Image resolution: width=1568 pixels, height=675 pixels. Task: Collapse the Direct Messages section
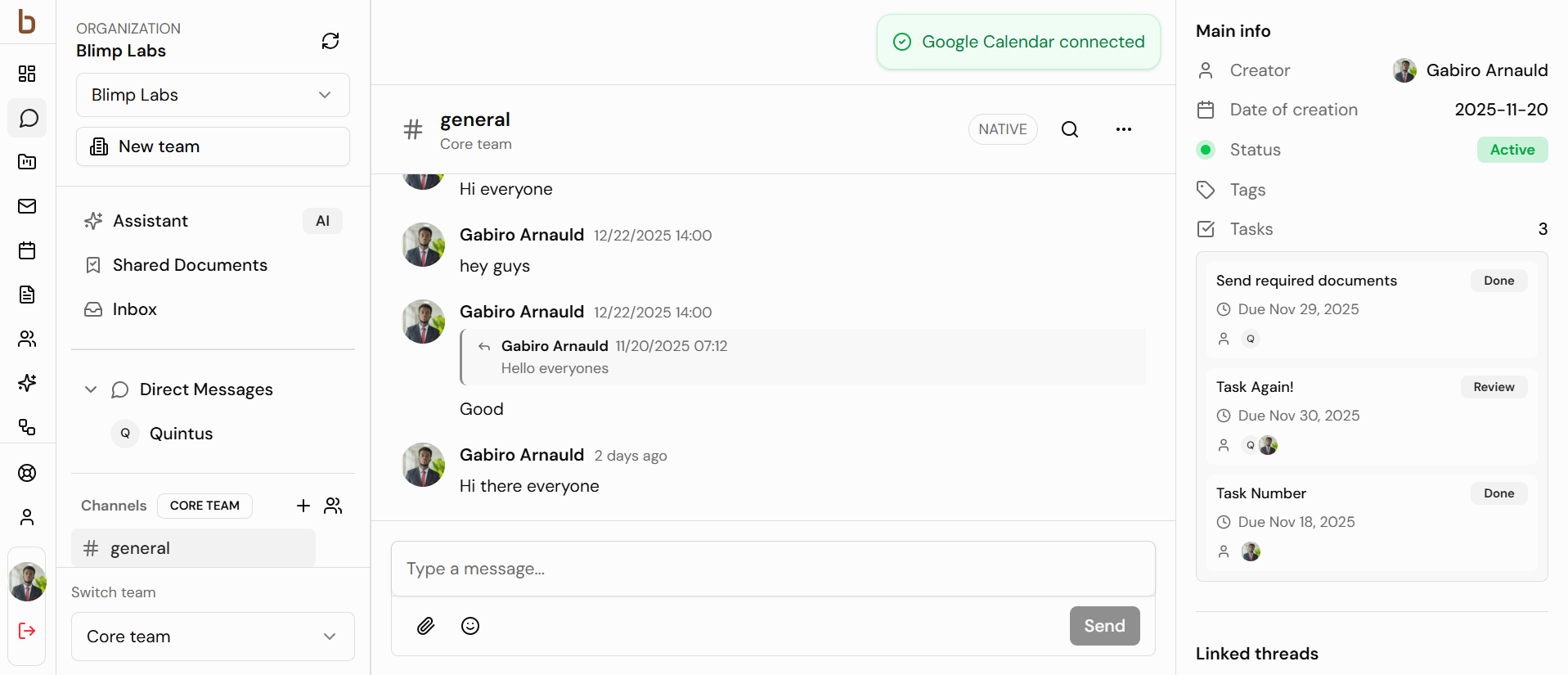pos(91,389)
